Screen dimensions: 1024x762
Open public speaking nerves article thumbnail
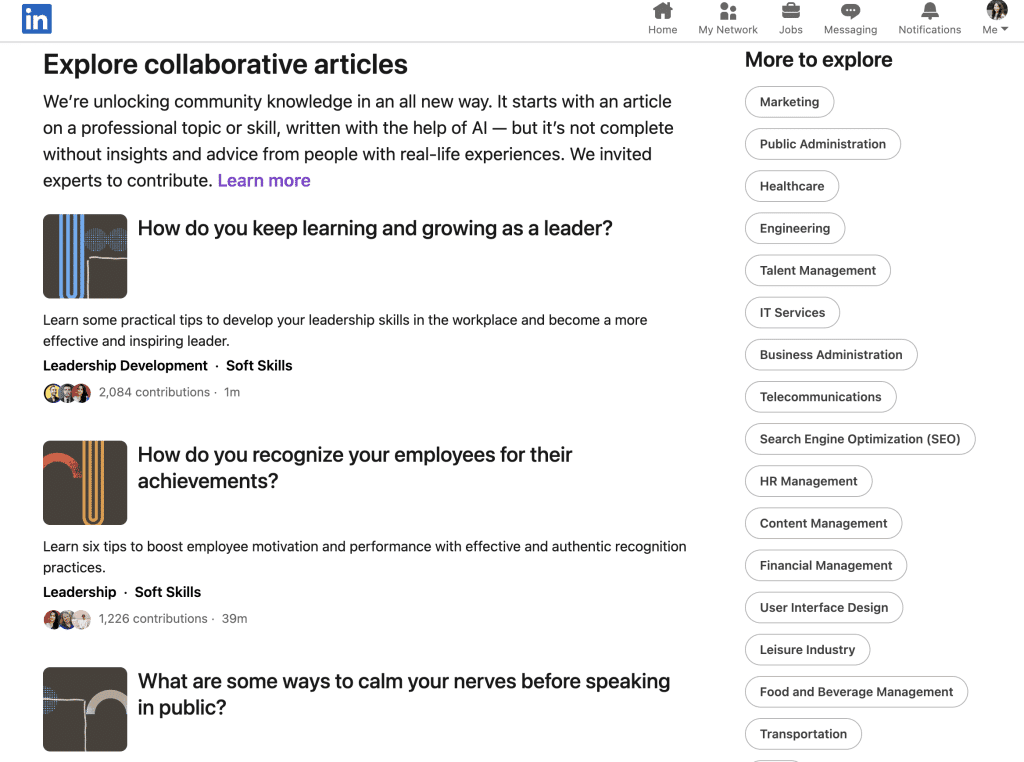point(85,709)
